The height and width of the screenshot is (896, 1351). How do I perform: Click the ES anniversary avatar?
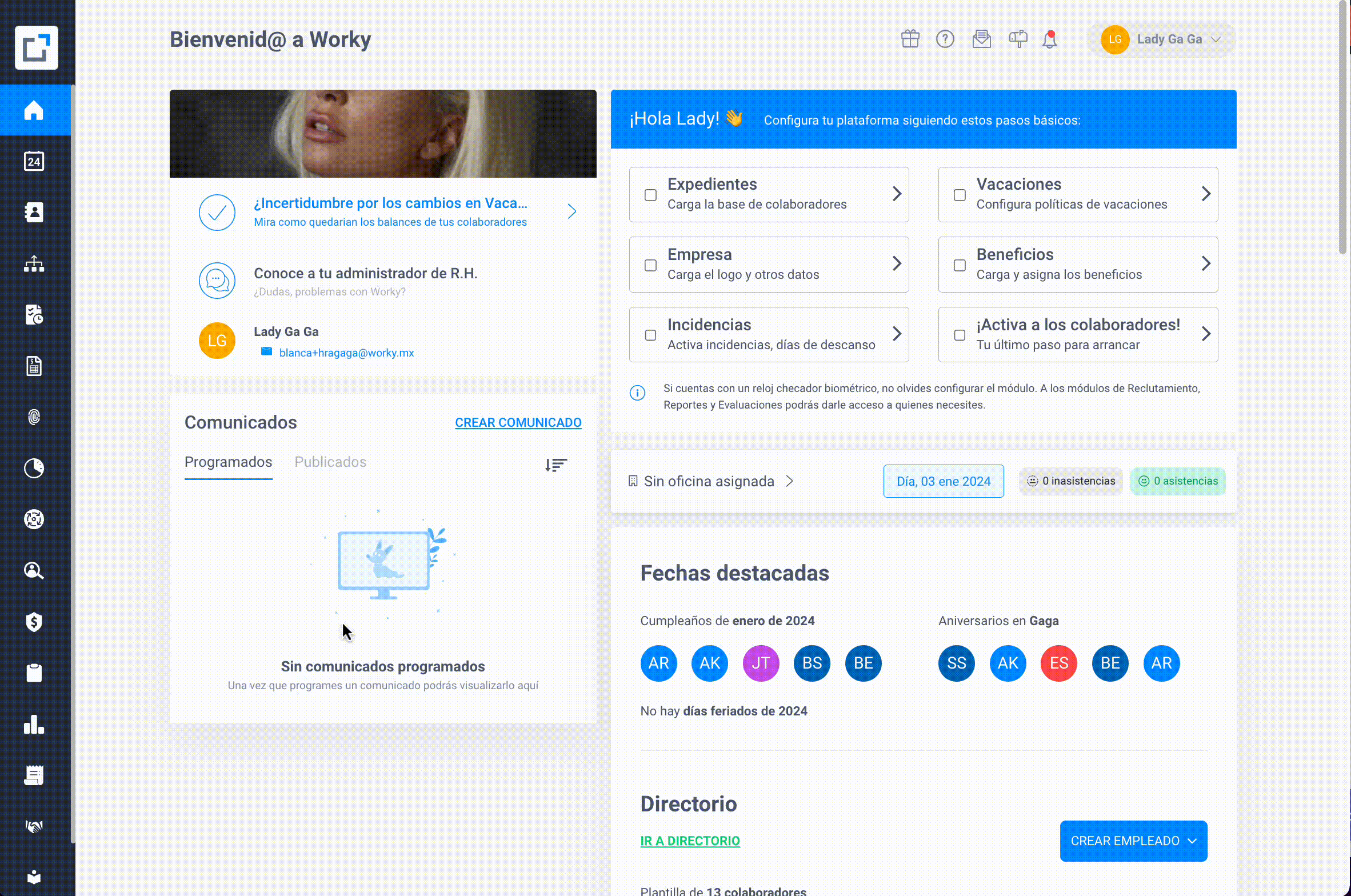(x=1059, y=663)
